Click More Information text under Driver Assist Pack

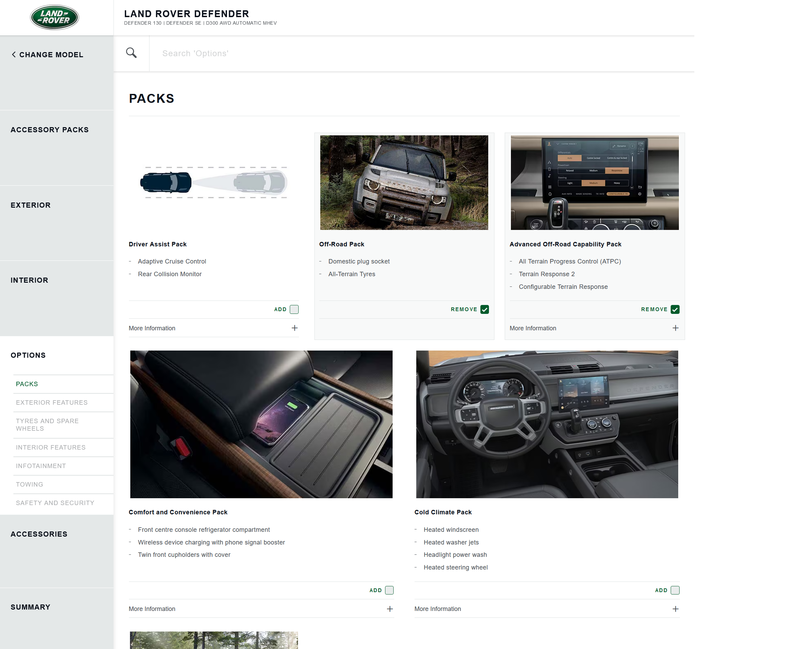(x=152, y=328)
